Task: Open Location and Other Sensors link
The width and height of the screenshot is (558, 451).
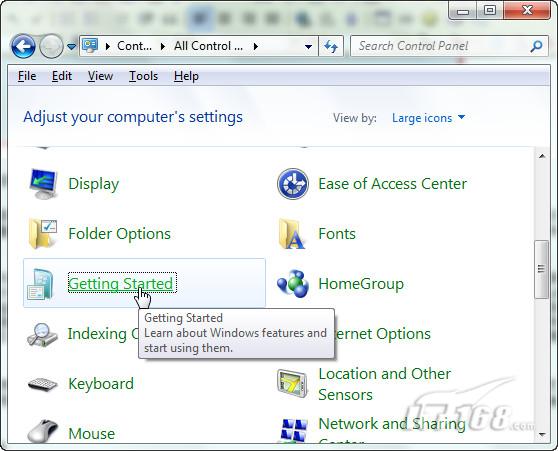Action: [385, 384]
